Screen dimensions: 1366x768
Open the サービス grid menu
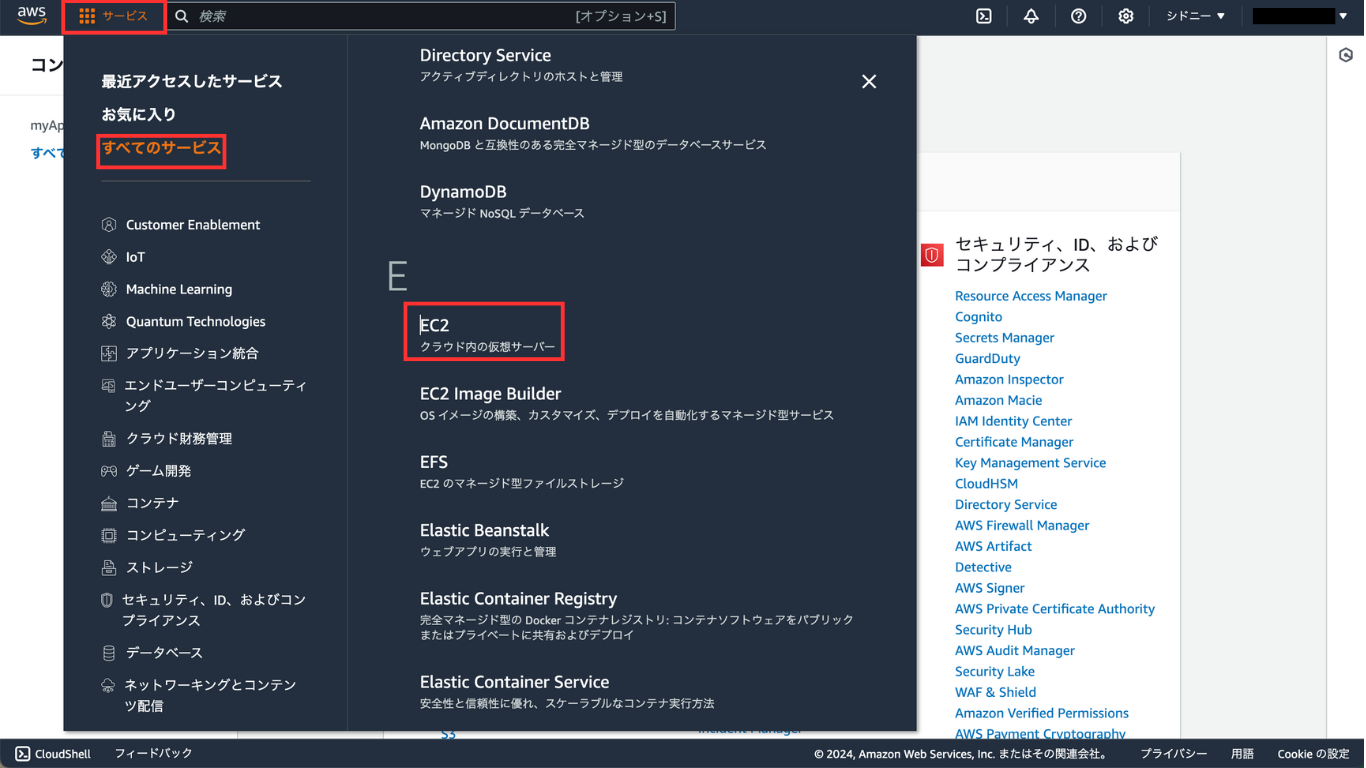tap(114, 16)
